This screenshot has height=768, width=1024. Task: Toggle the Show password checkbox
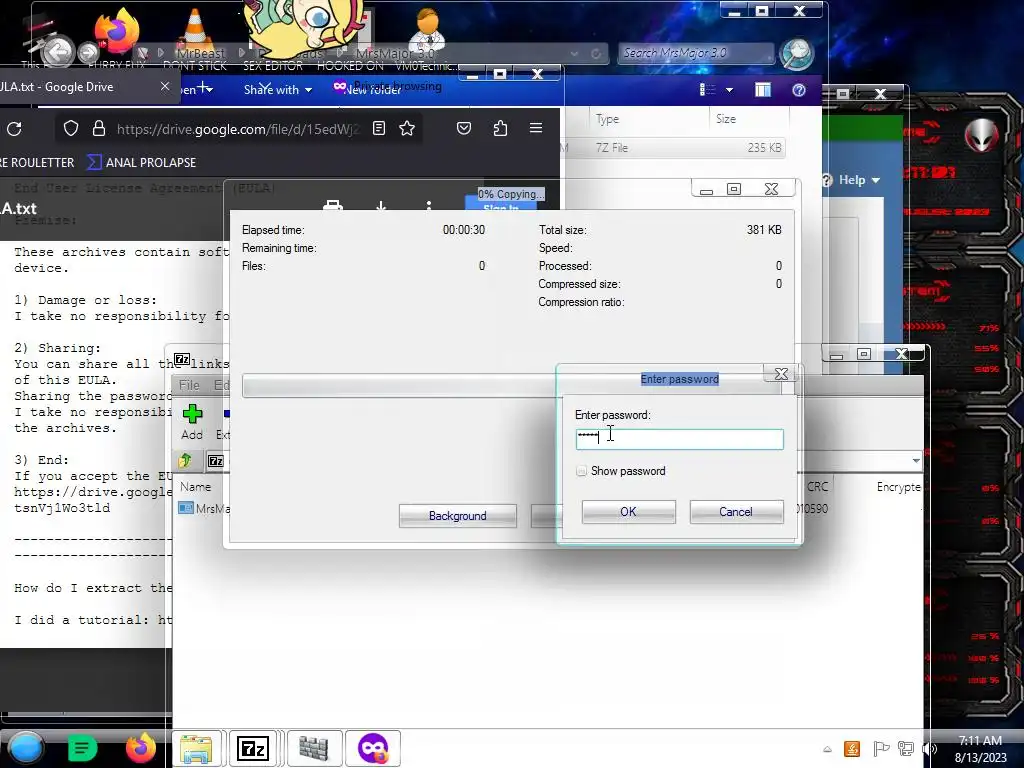(x=581, y=471)
